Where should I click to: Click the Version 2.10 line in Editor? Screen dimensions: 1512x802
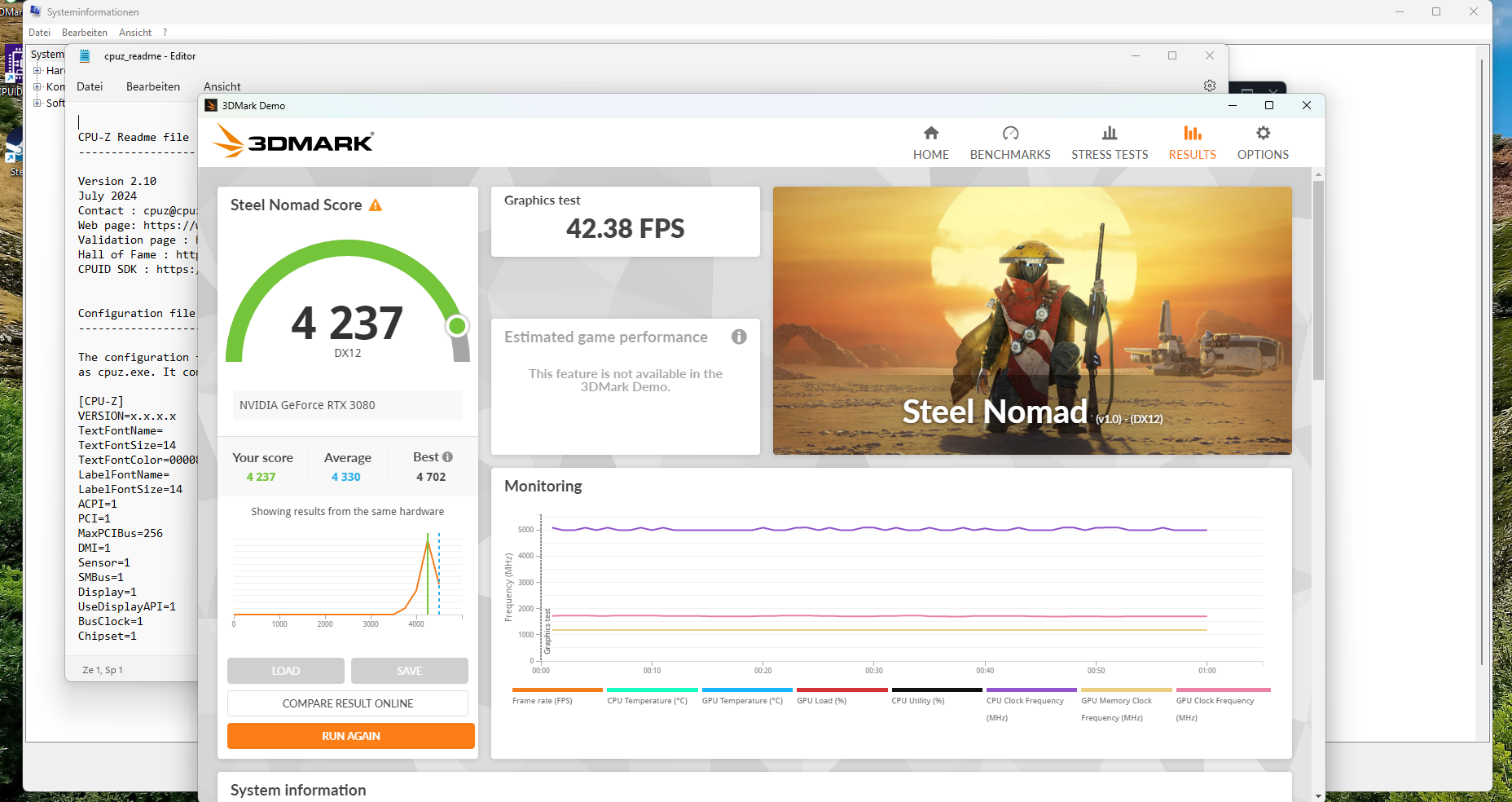(x=117, y=181)
